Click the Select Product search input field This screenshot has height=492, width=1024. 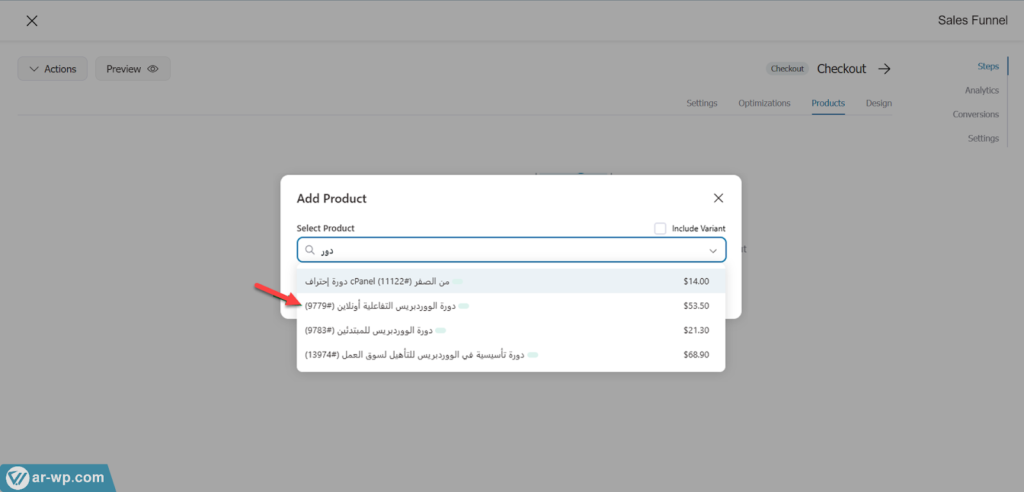pyautogui.click(x=510, y=250)
